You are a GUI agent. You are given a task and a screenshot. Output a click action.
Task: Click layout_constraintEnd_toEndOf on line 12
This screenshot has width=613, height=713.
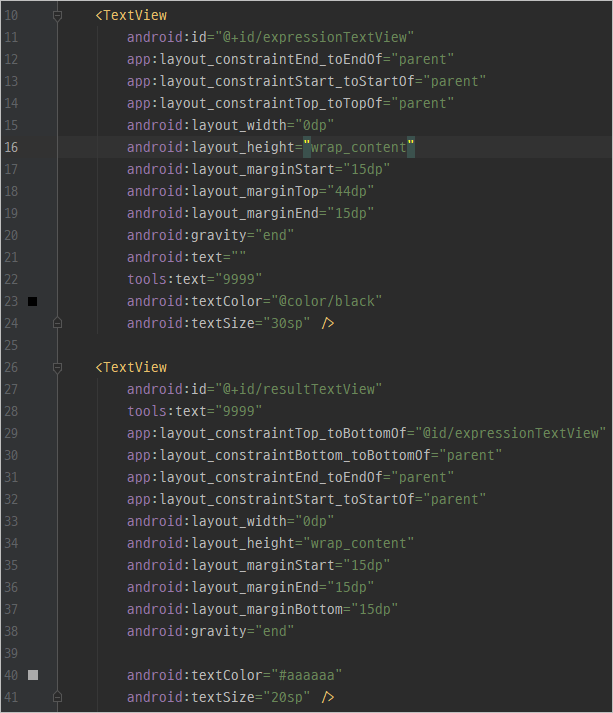click(x=291, y=60)
